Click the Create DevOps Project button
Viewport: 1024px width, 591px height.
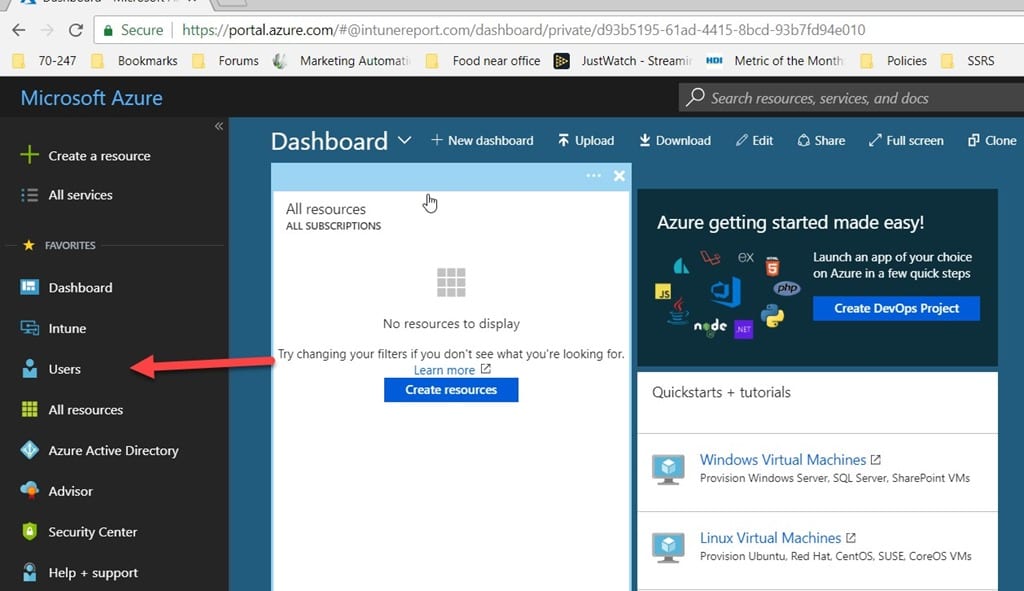[x=896, y=308]
